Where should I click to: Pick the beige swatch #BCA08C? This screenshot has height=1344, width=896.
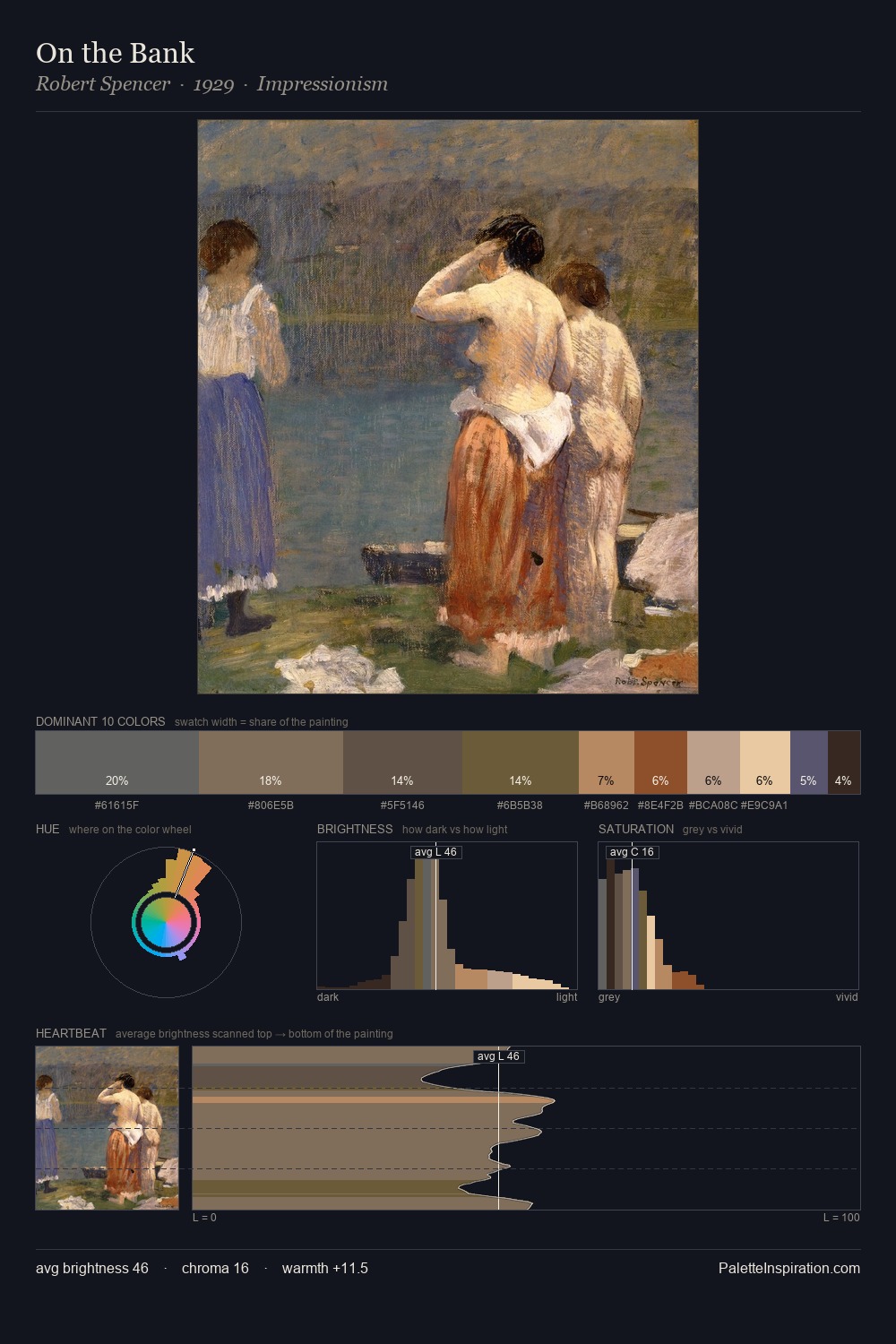713,762
